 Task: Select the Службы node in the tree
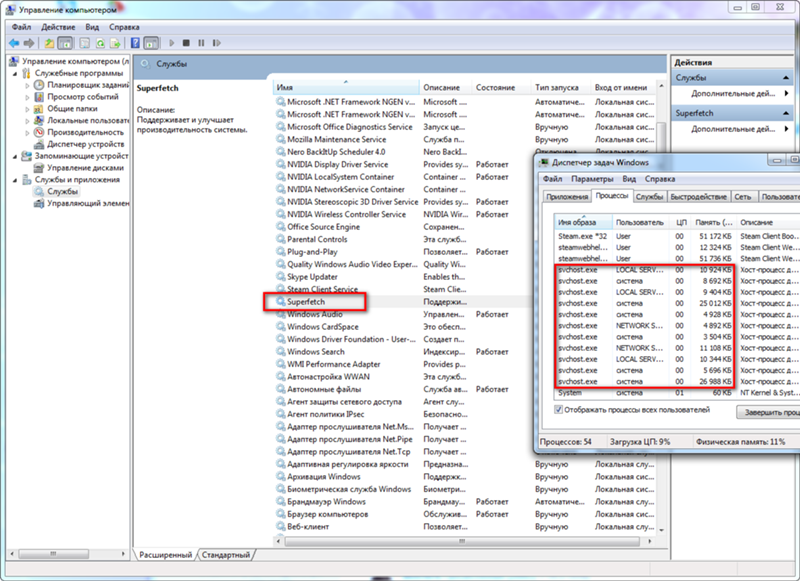tap(62, 192)
